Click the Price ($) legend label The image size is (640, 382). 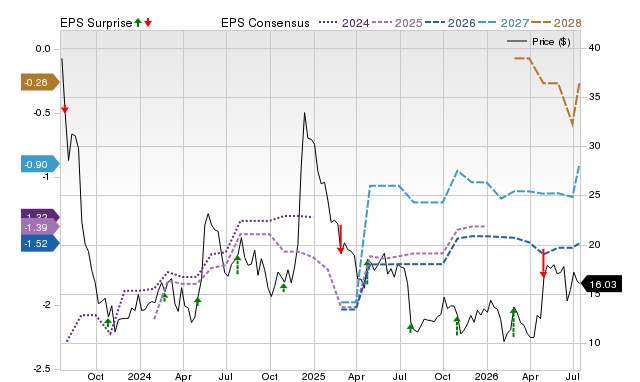(551, 42)
